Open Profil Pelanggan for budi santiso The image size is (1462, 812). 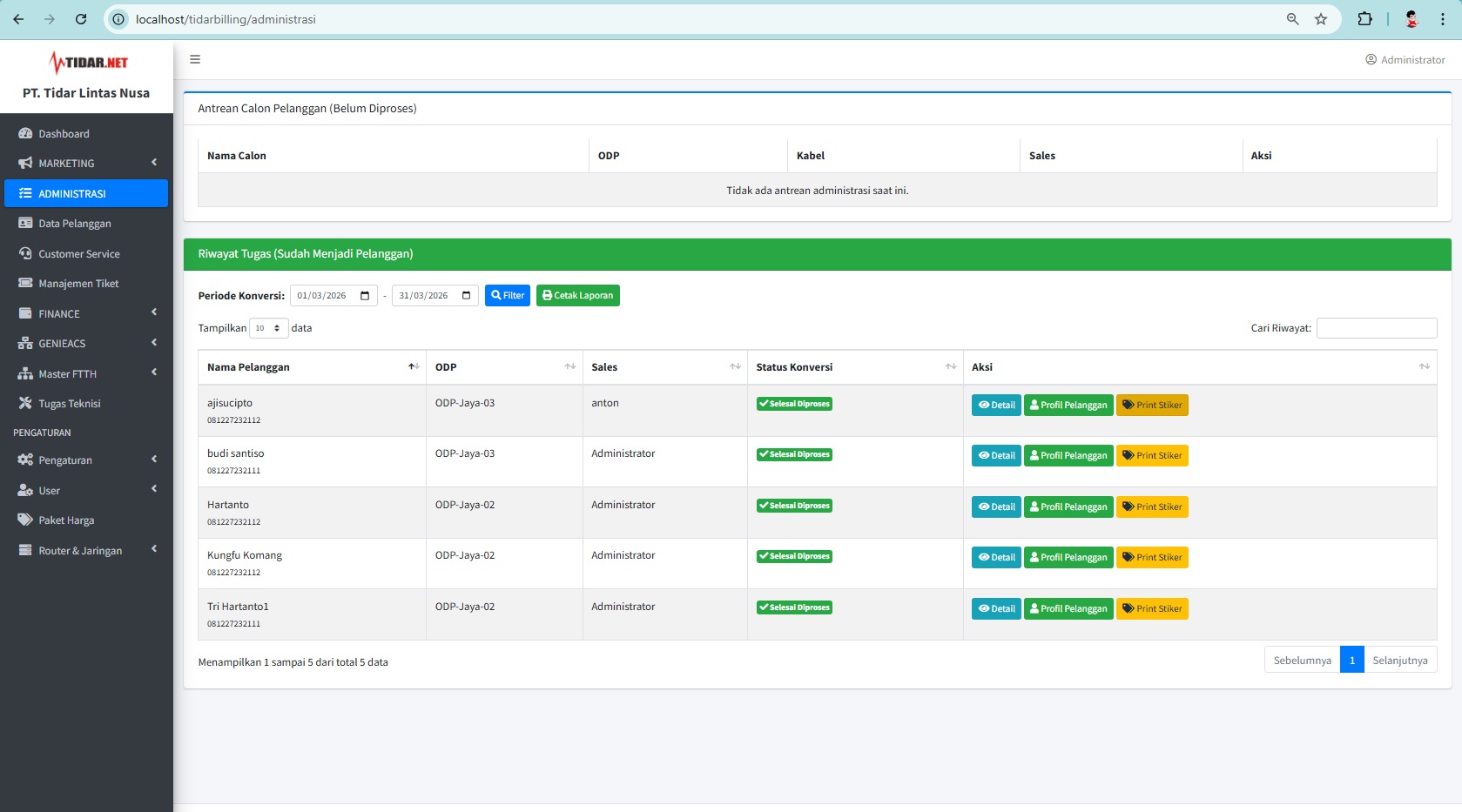coord(1068,455)
